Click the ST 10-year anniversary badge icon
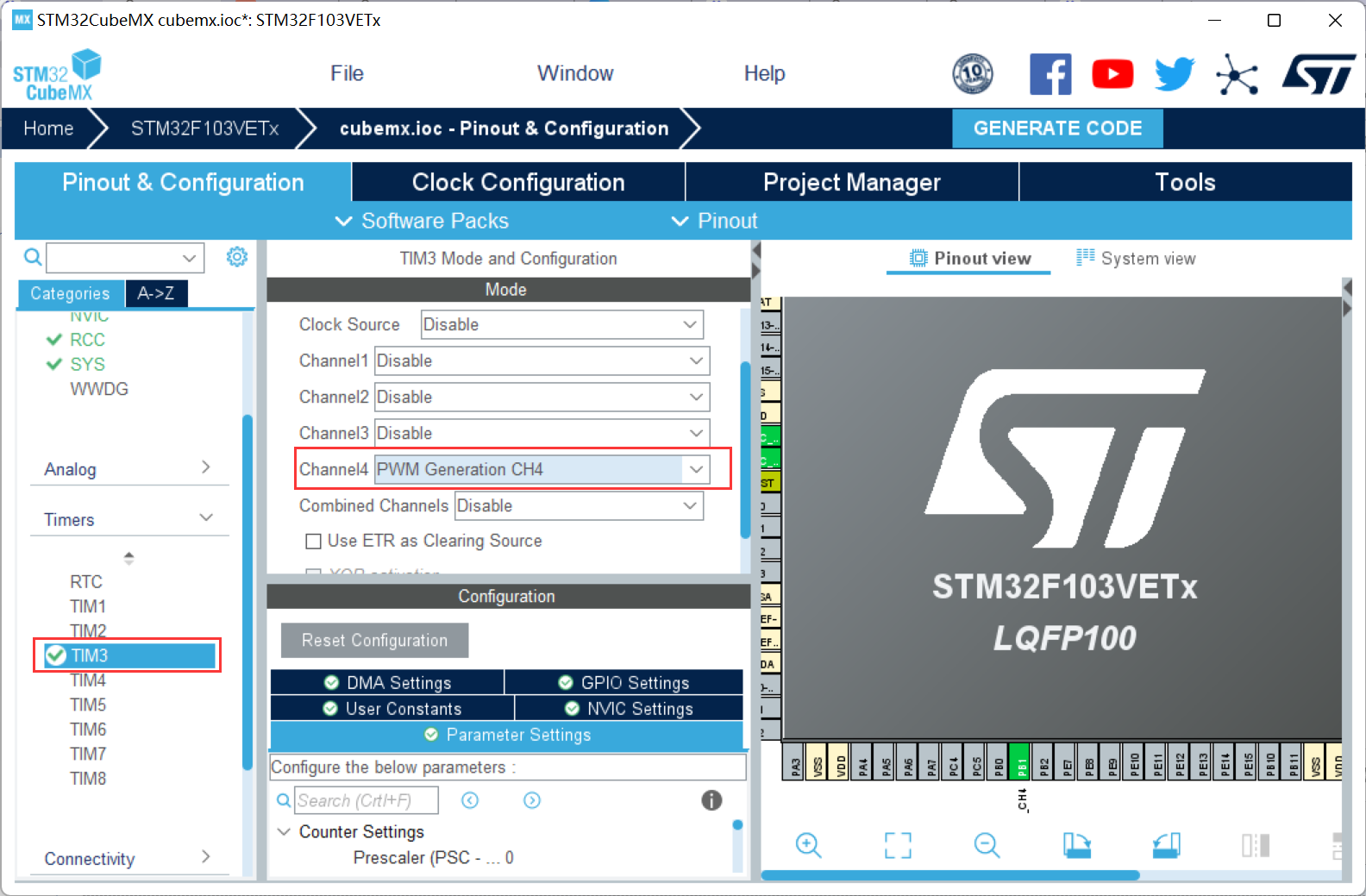The width and height of the screenshot is (1366, 896). point(973,73)
